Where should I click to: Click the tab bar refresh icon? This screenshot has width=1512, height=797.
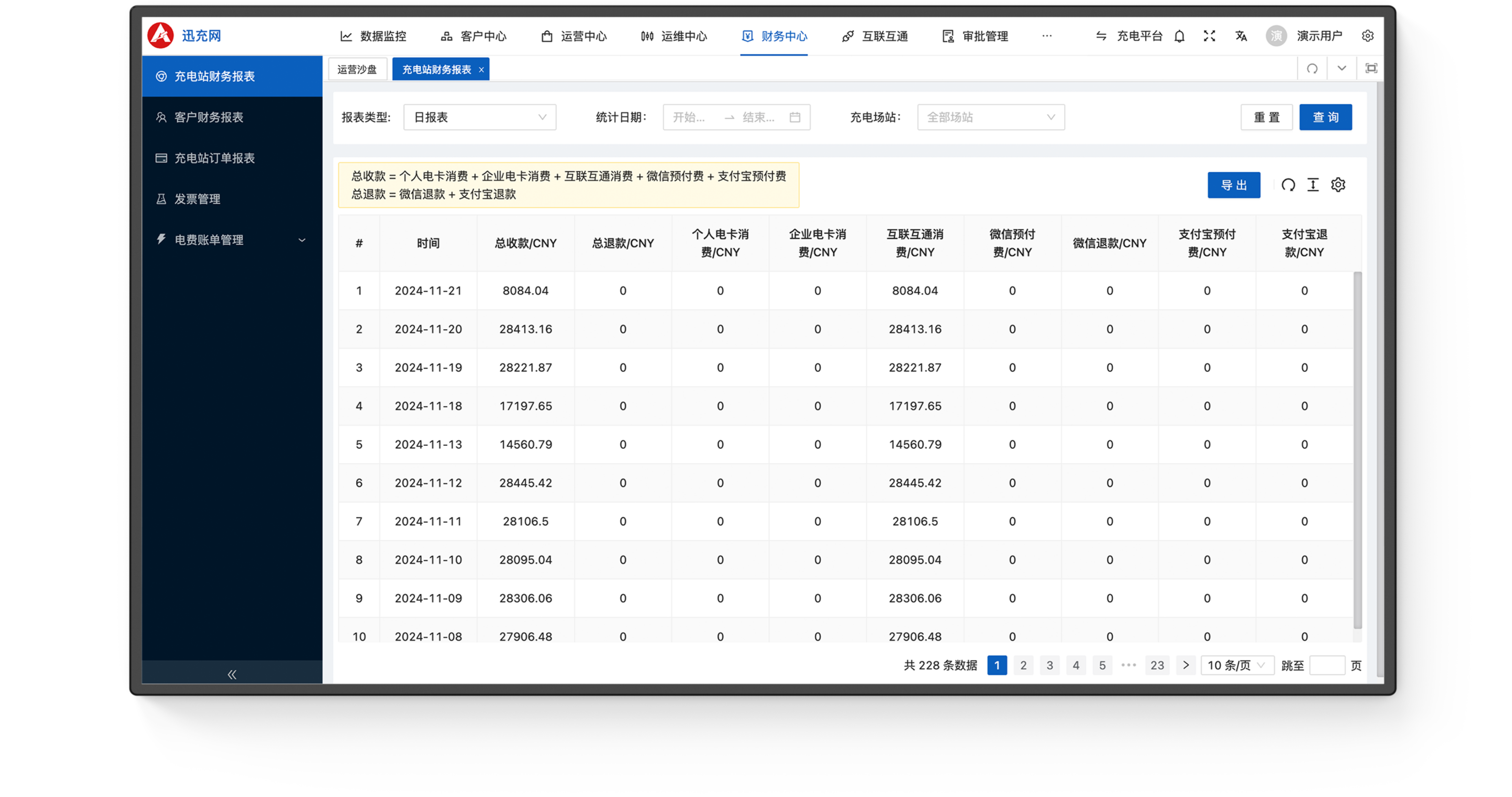[1312, 69]
